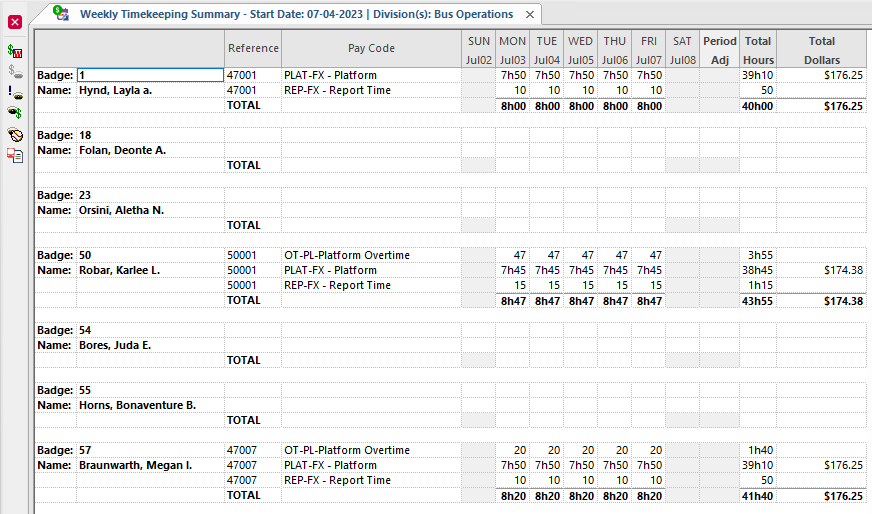Click the MON Jul03 column header
872x514 pixels.
[512, 50]
